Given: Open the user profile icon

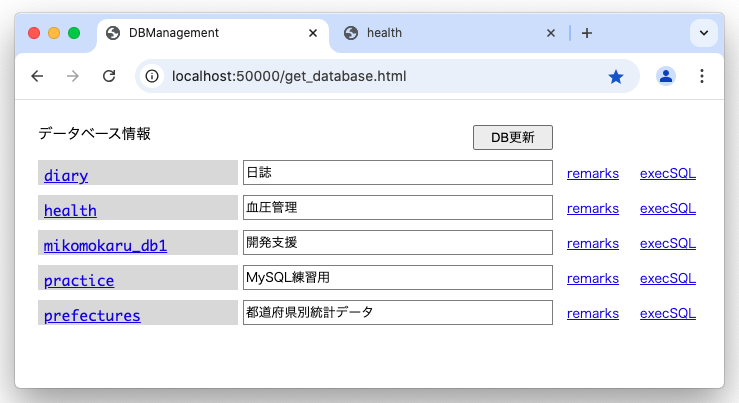Looking at the screenshot, I should (x=665, y=76).
